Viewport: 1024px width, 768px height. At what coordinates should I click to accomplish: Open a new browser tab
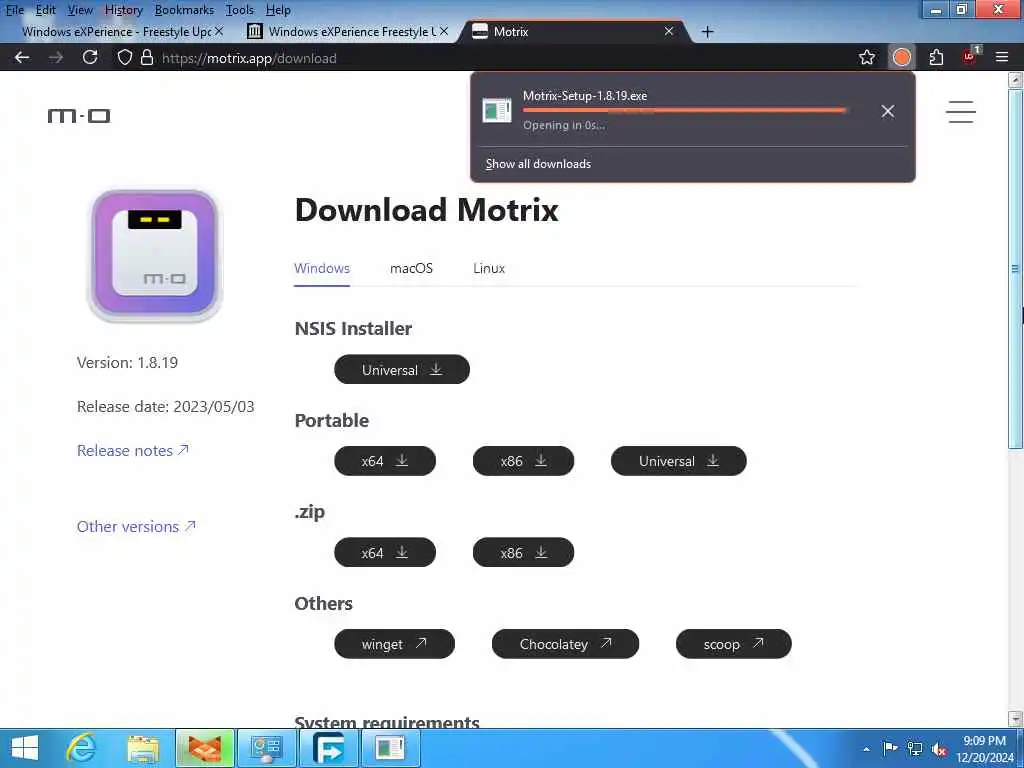(x=707, y=31)
